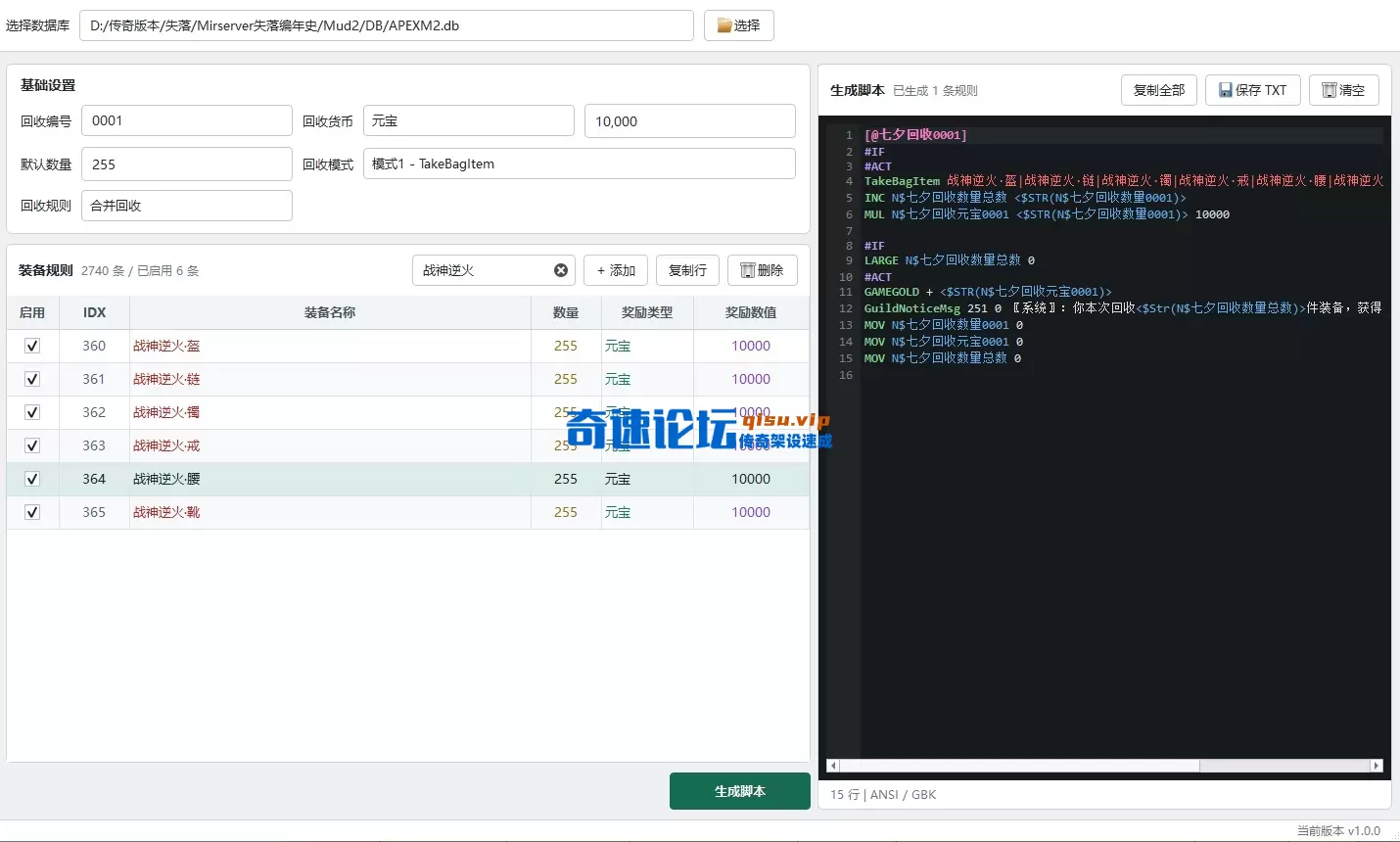Select the 战神逆火·腰 equipment name cell
The height and width of the screenshot is (842, 1400).
[x=330, y=479]
